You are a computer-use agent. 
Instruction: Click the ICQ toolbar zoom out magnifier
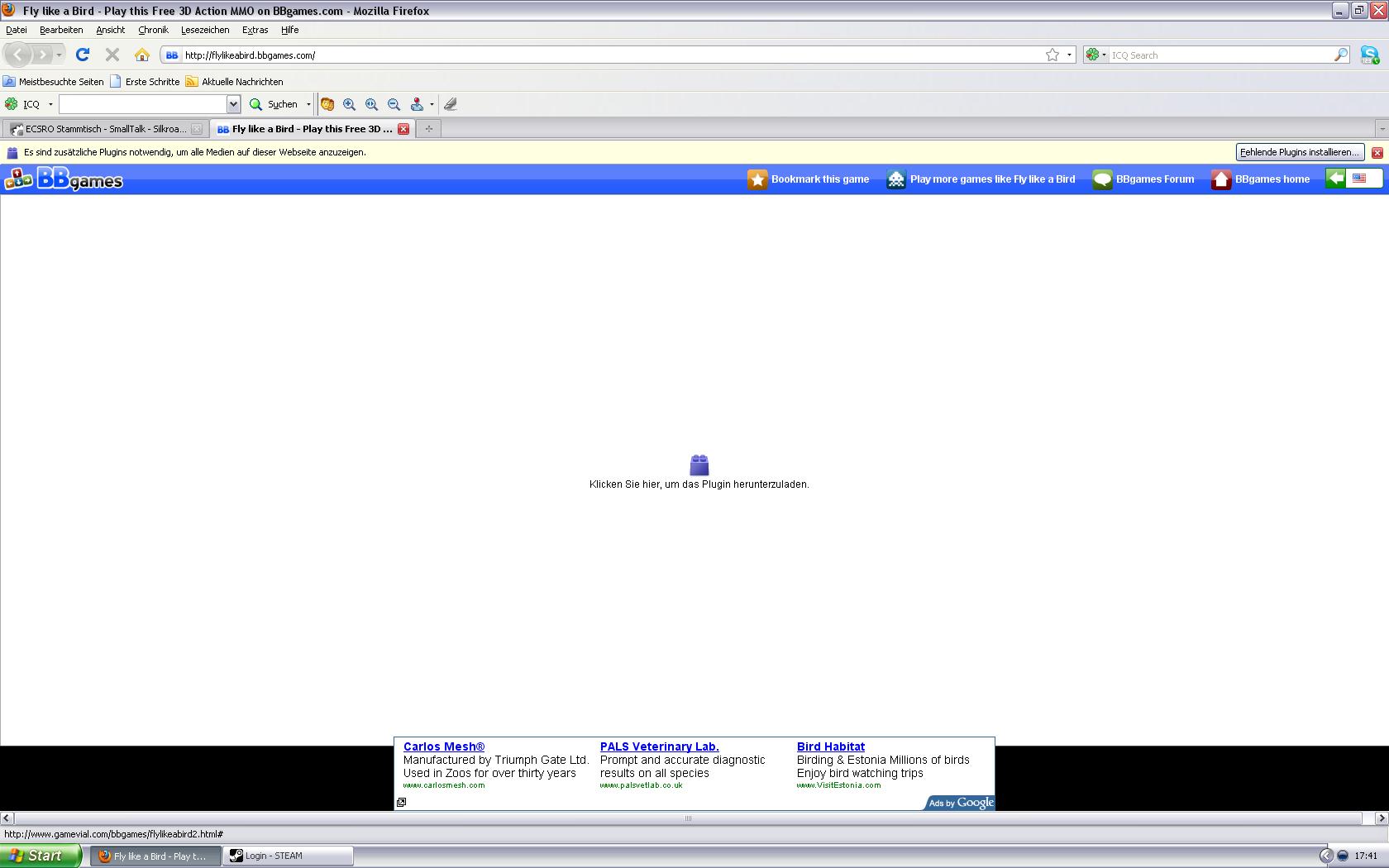(x=394, y=104)
